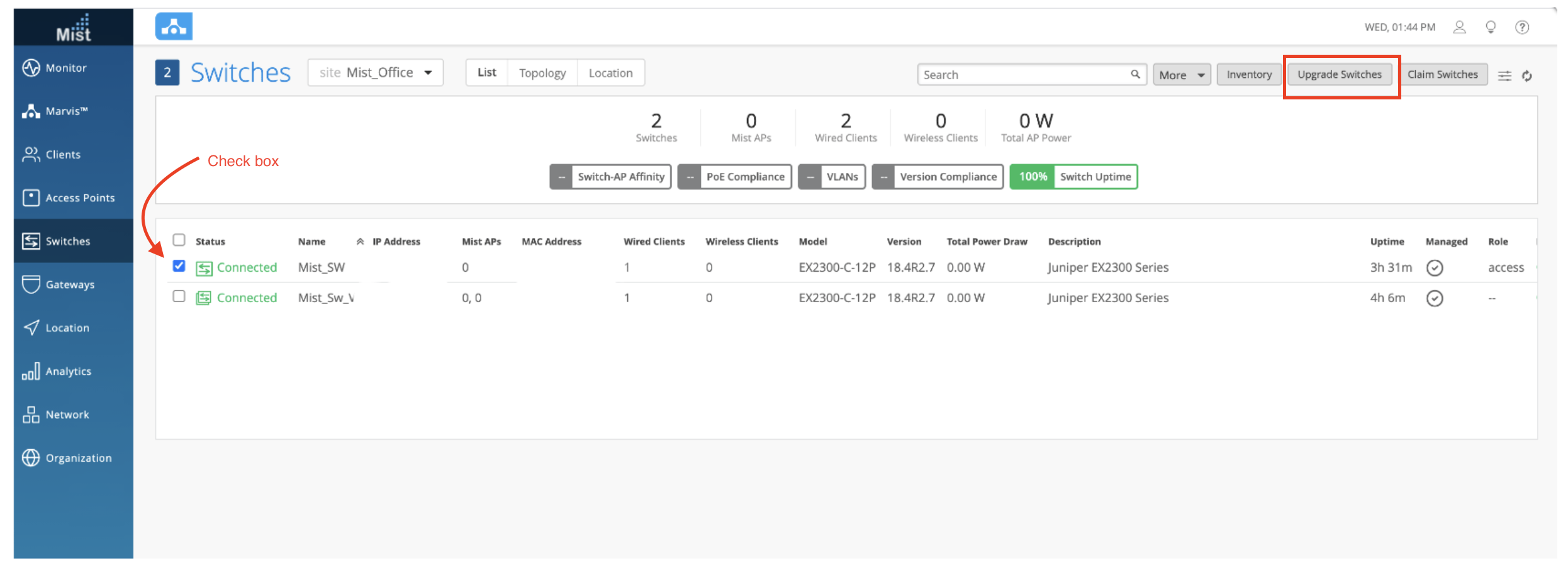Image resolution: width=1568 pixels, height=570 pixels.
Task: Click the '4h 6m' uptime value
Action: (x=1387, y=298)
